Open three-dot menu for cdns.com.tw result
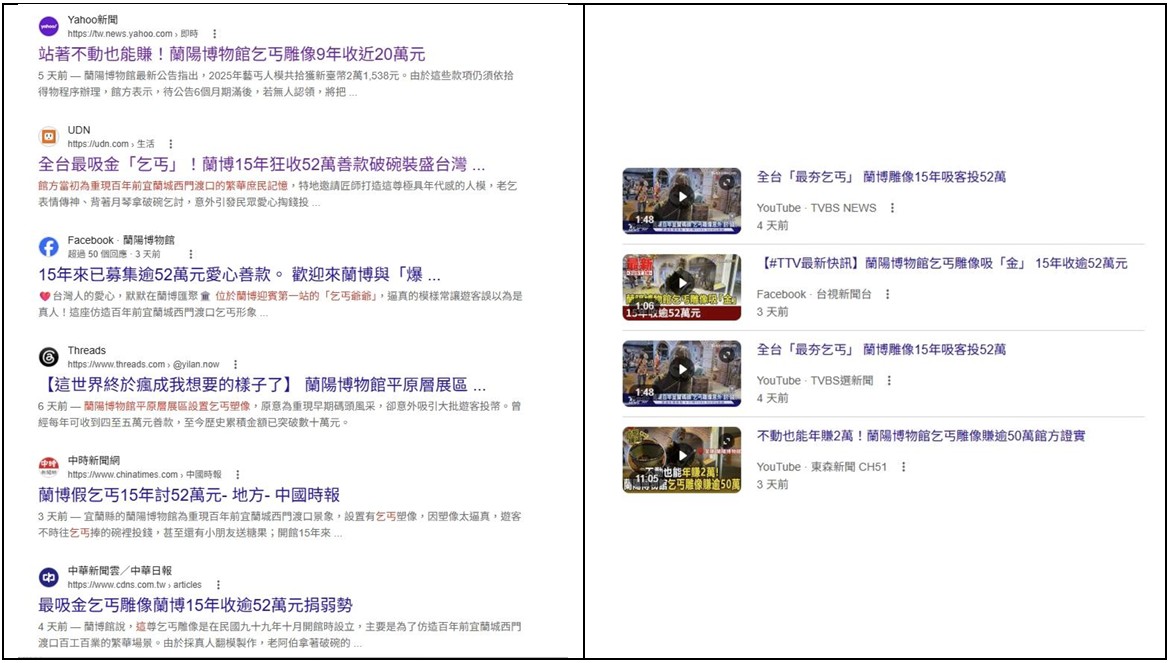Image resolution: width=1170 pixels, height=663 pixels. point(218,585)
